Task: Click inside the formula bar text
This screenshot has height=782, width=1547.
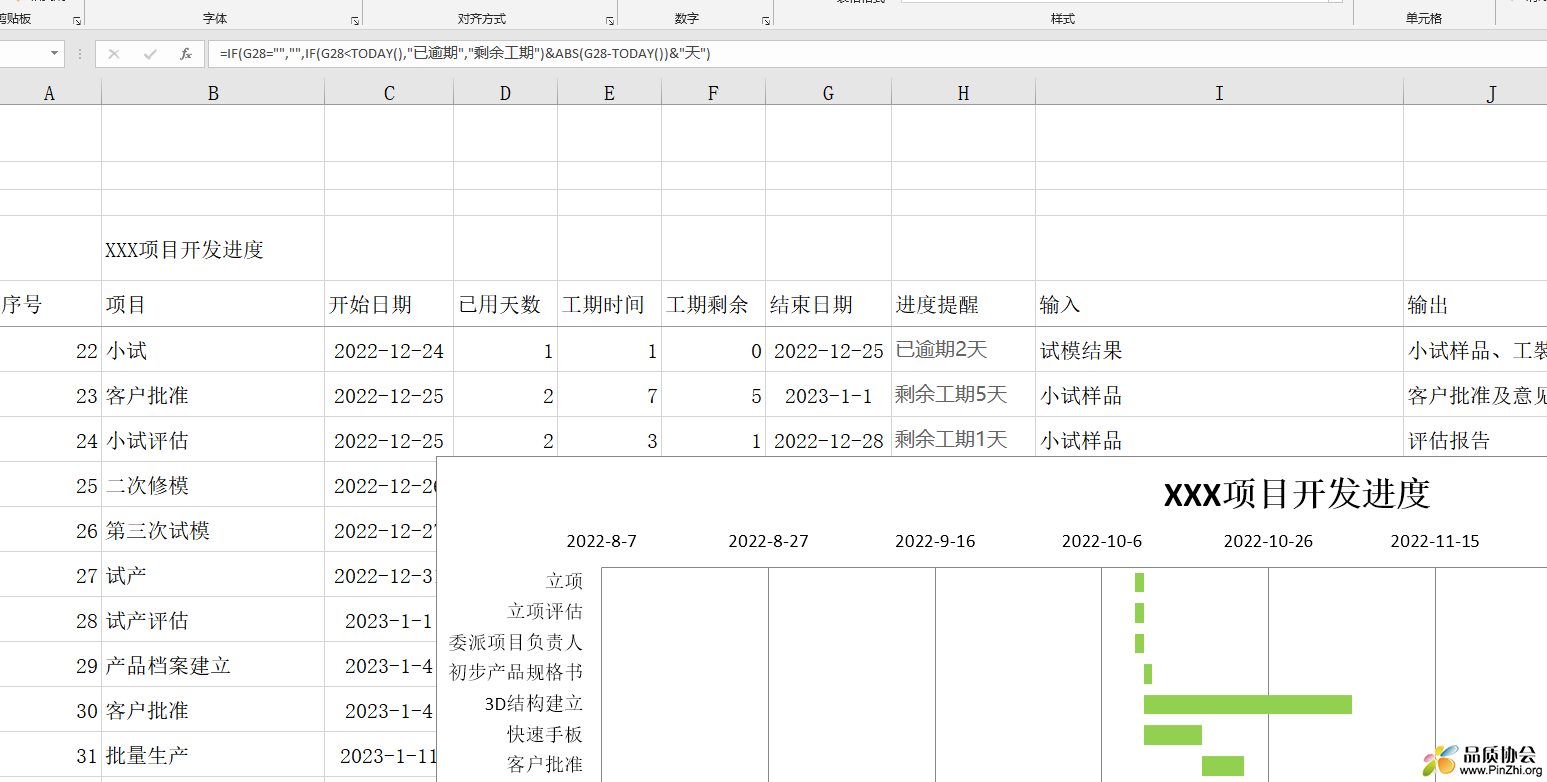Action: pos(464,54)
